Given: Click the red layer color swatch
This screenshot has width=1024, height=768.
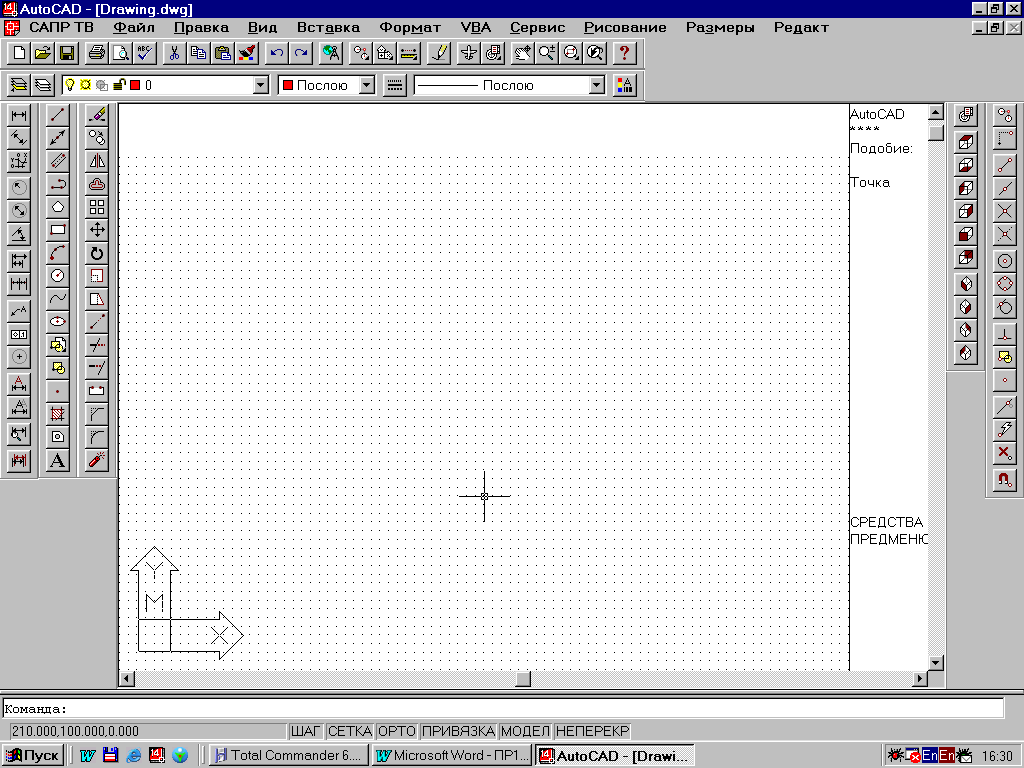Looking at the screenshot, I should coord(135,85).
